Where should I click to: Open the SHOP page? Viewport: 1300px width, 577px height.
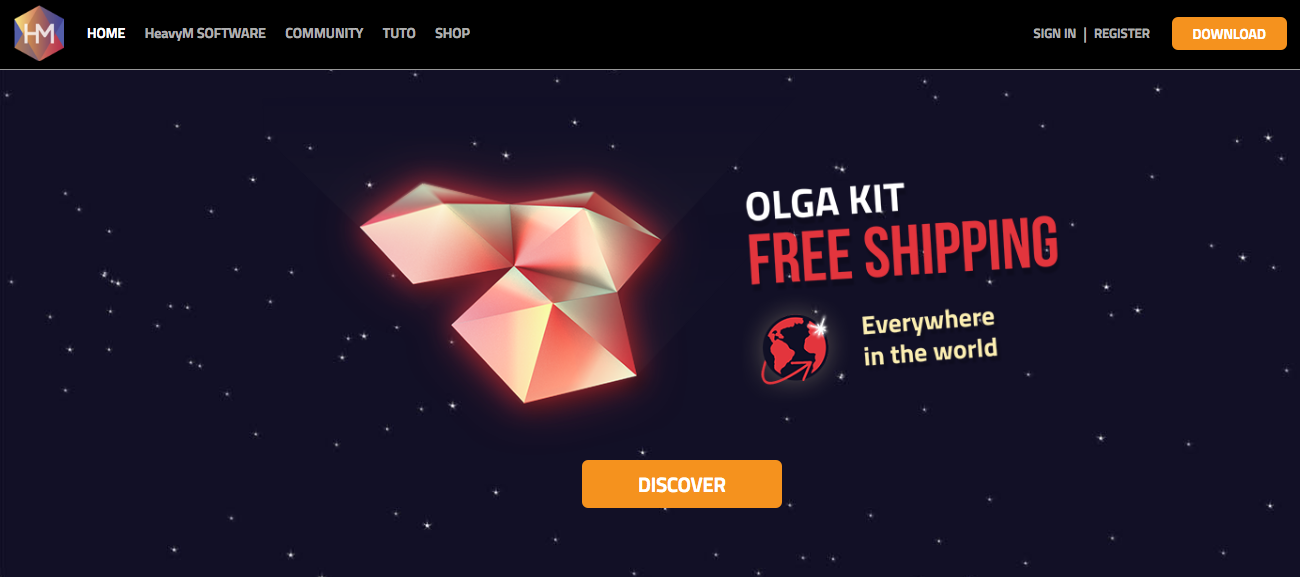[452, 33]
